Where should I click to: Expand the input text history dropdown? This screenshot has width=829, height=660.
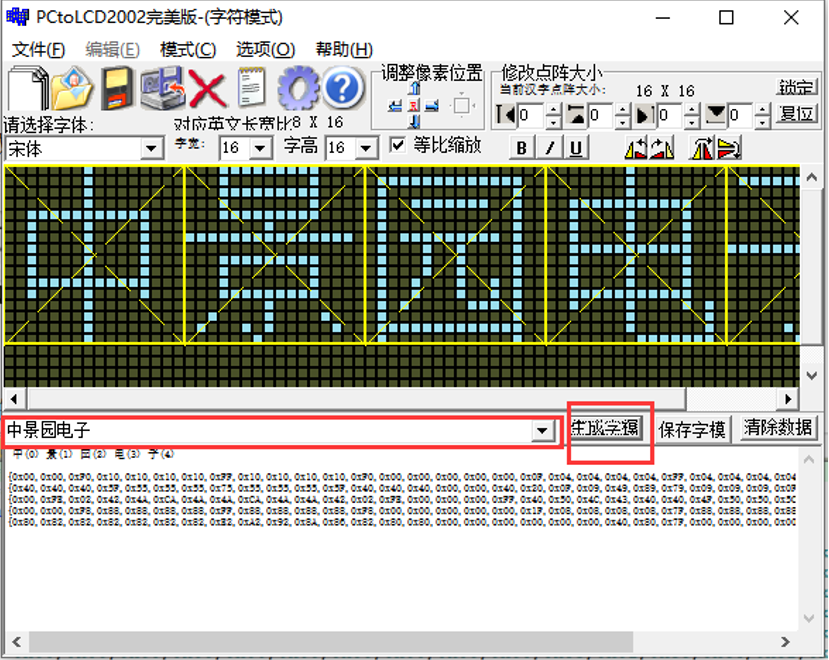[542, 430]
